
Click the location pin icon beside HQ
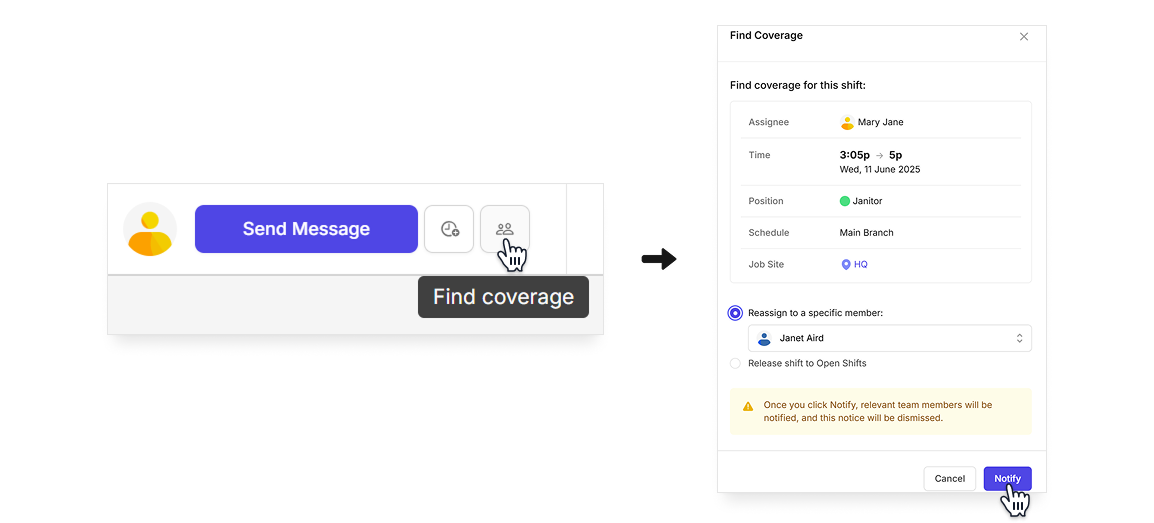click(846, 264)
